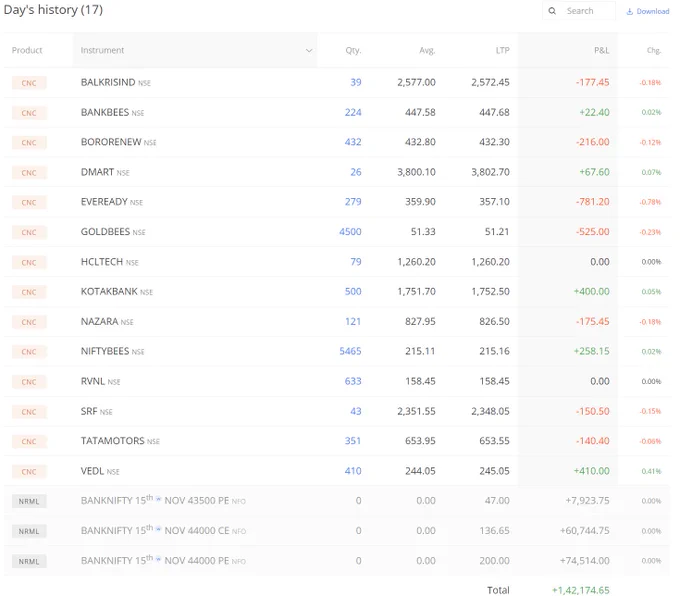Select the KOTAKBANK instrument name
680x596 pixels.
click(109, 291)
